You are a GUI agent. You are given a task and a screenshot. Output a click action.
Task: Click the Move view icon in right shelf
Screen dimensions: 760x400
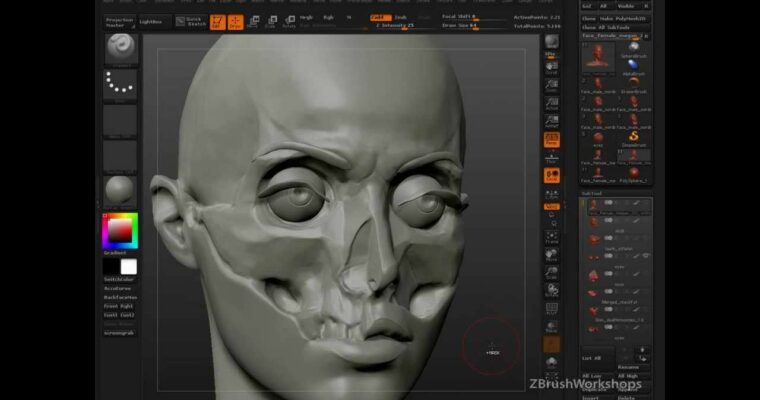point(552,255)
